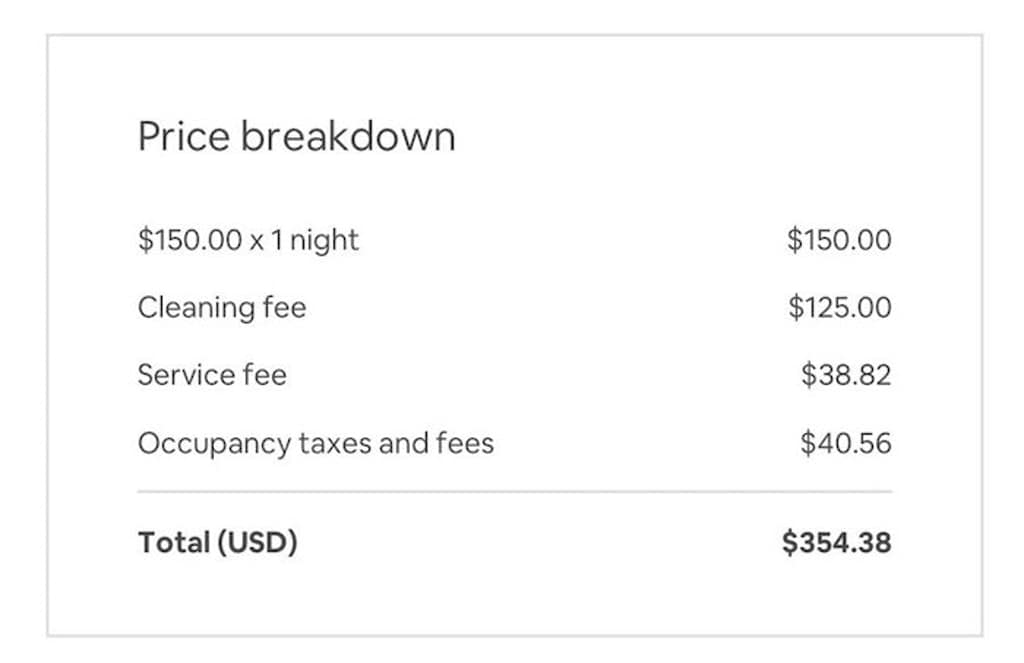
Task: Open the Cleaning fee label details
Action: coord(222,307)
